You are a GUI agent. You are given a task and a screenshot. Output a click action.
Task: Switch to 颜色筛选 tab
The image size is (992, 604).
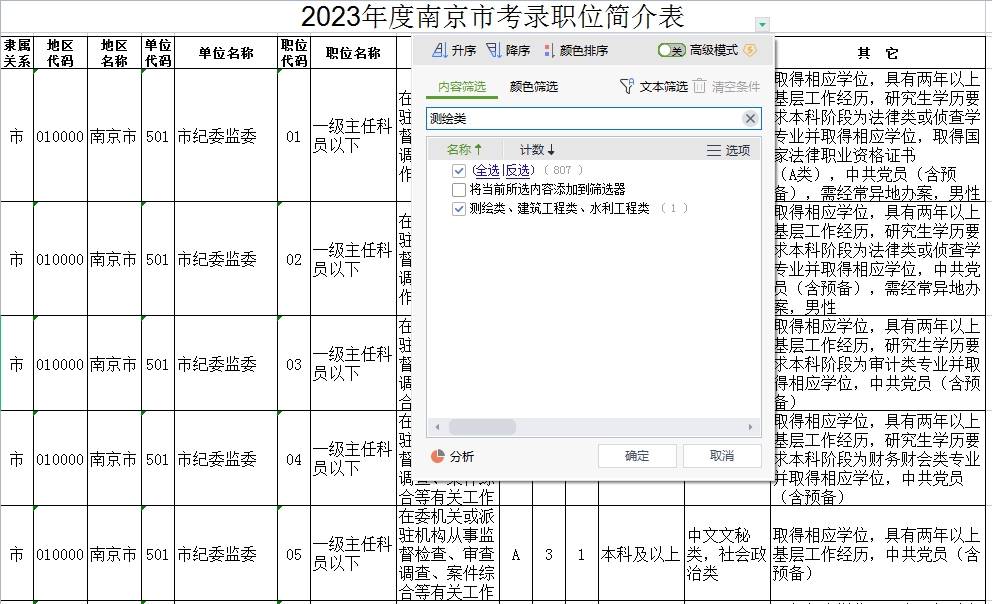tap(533, 87)
